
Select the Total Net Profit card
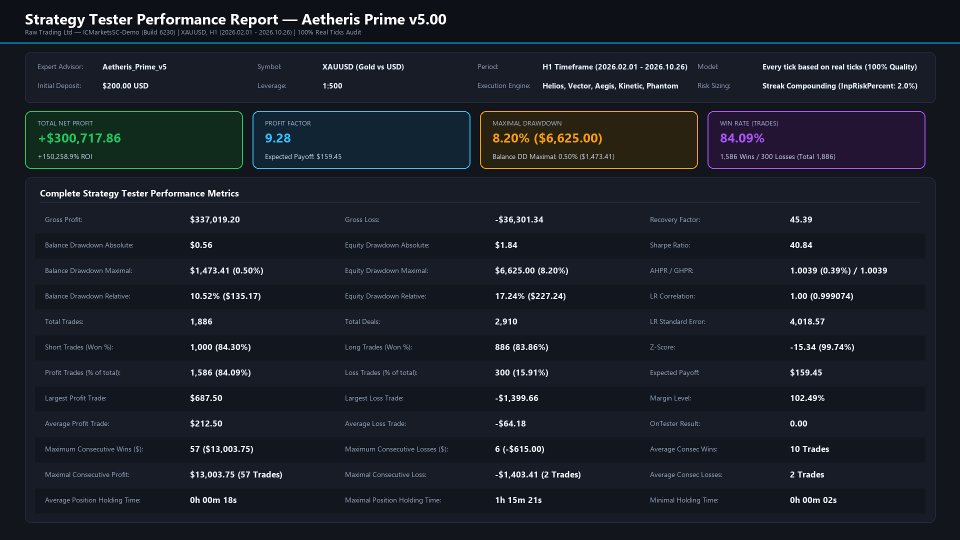coord(134,140)
